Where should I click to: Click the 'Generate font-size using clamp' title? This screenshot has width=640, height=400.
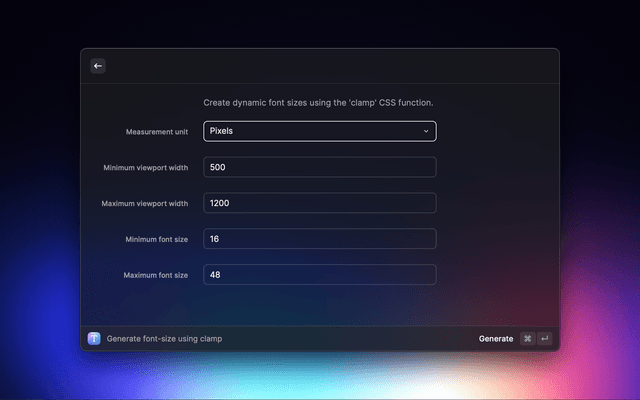point(164,339)
